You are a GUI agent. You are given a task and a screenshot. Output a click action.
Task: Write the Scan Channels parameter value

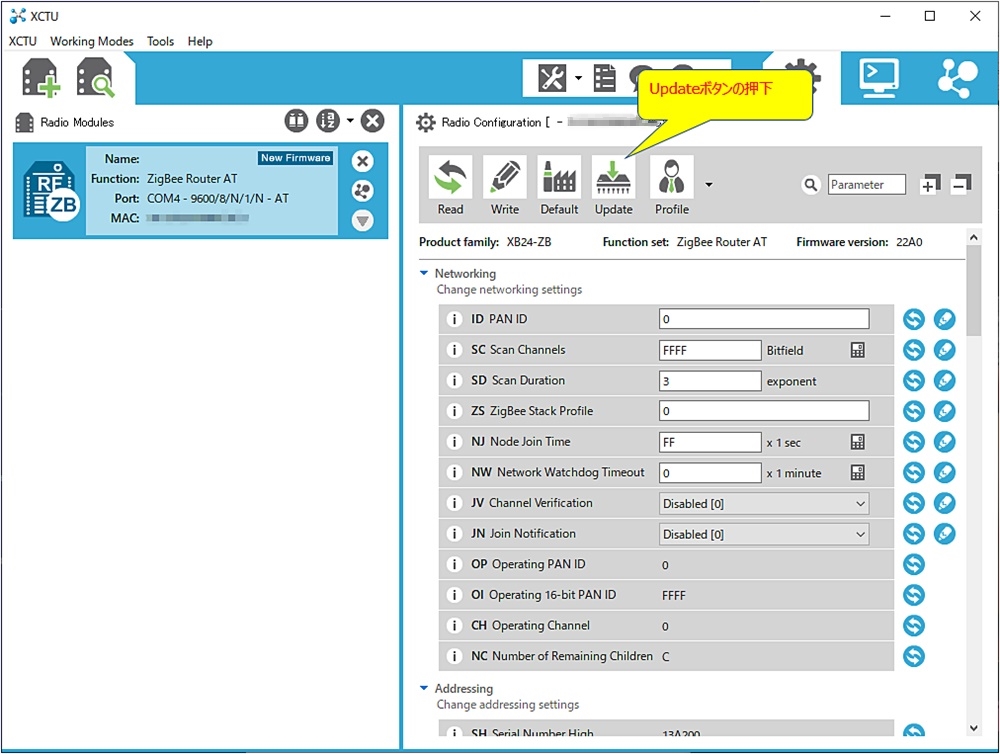point(944,350)
